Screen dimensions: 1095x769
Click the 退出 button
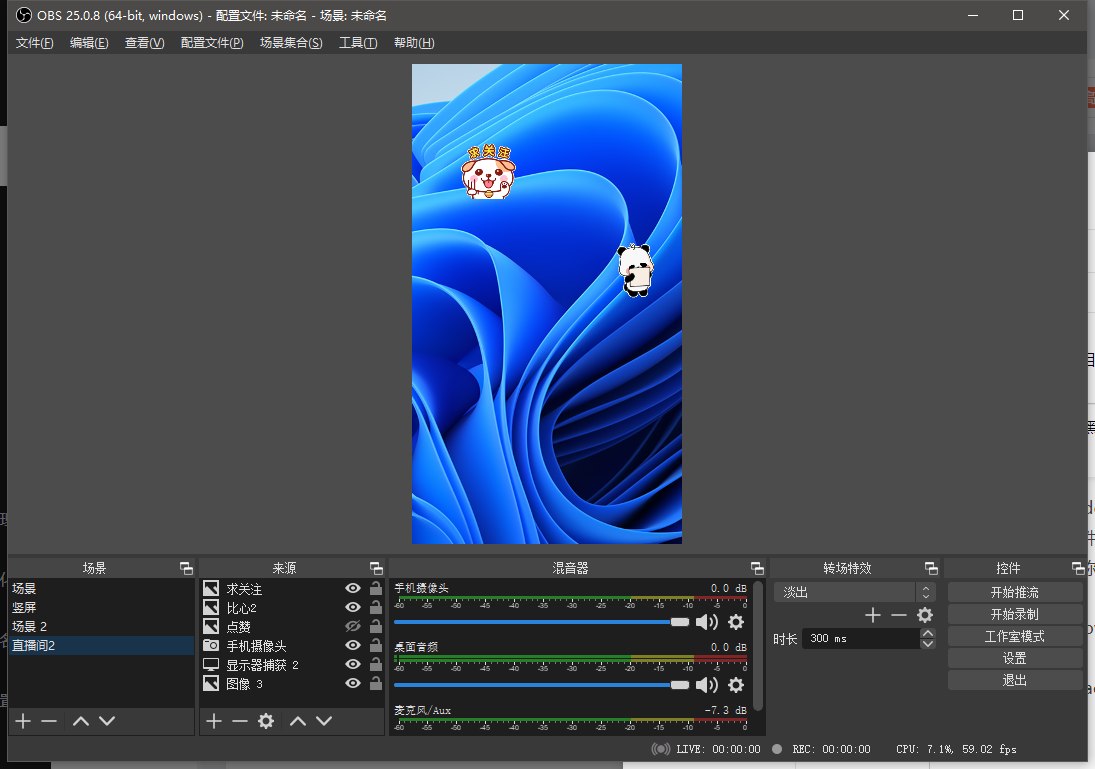pos(1015,680)
